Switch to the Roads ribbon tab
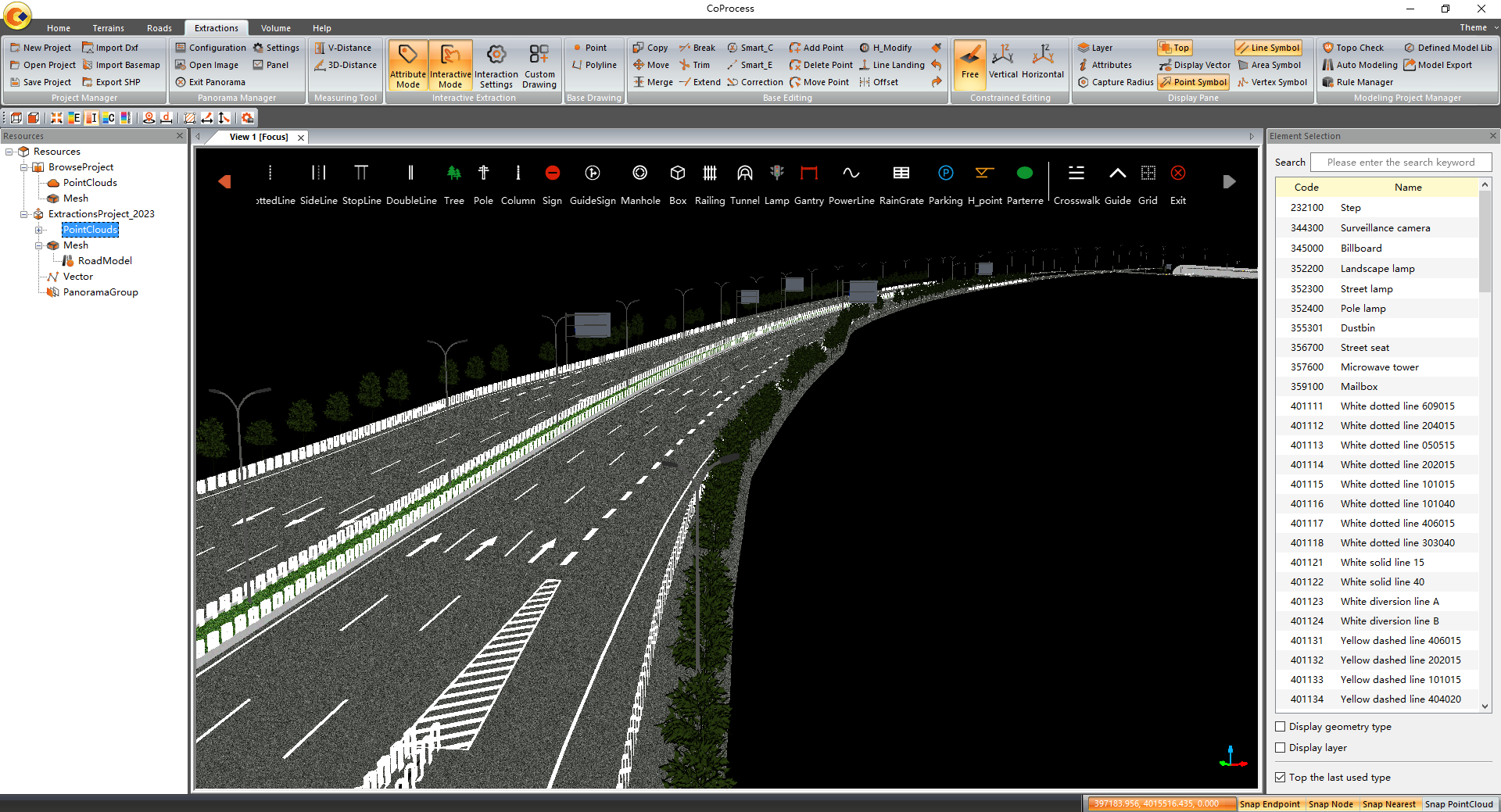 click(x=159, y=27)
